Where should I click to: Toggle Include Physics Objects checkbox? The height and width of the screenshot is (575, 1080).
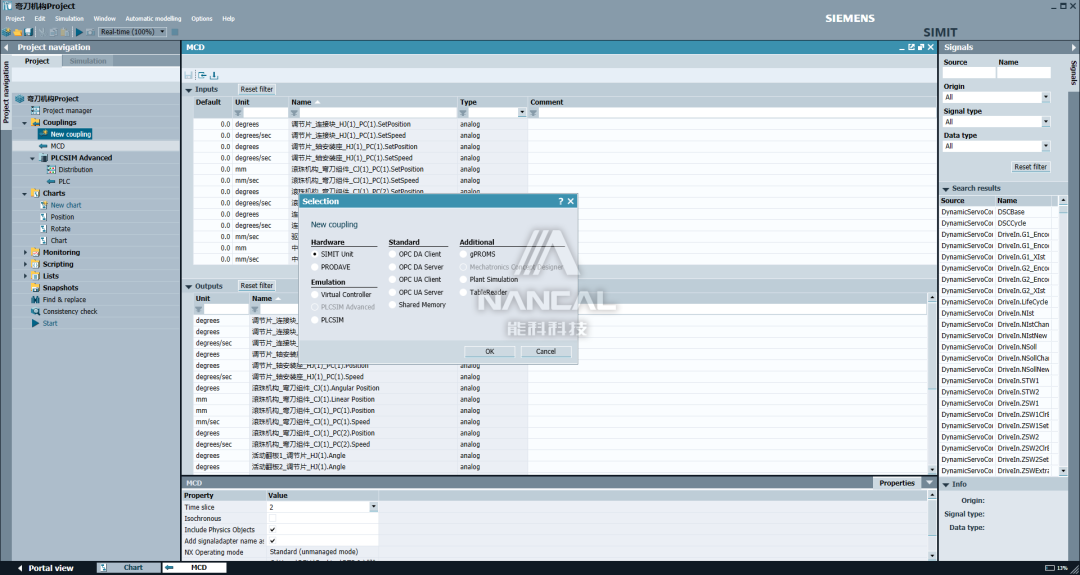tap(272, 530)
